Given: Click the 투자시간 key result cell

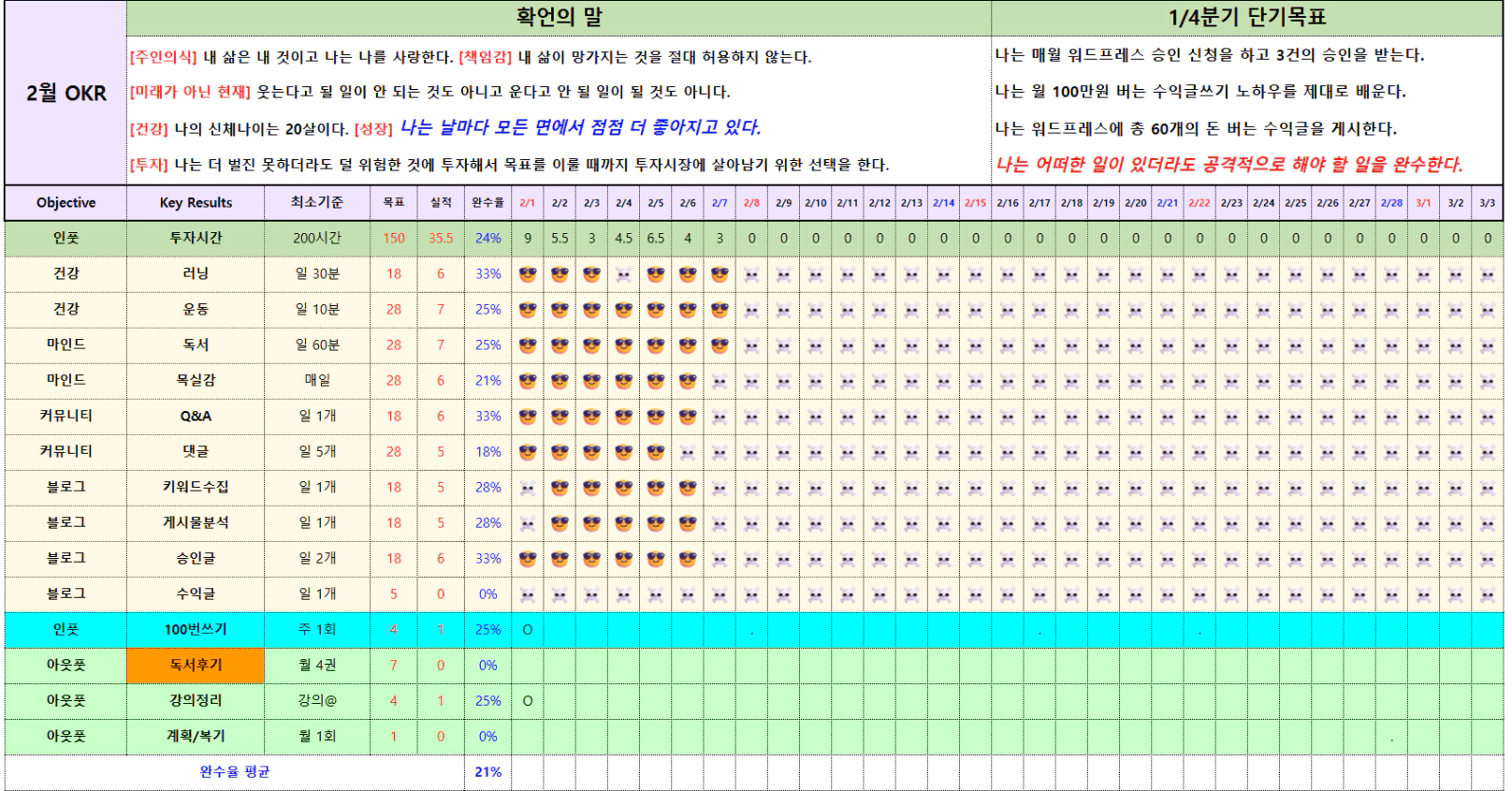Looking at the screenshot, I should click(196, 238).
